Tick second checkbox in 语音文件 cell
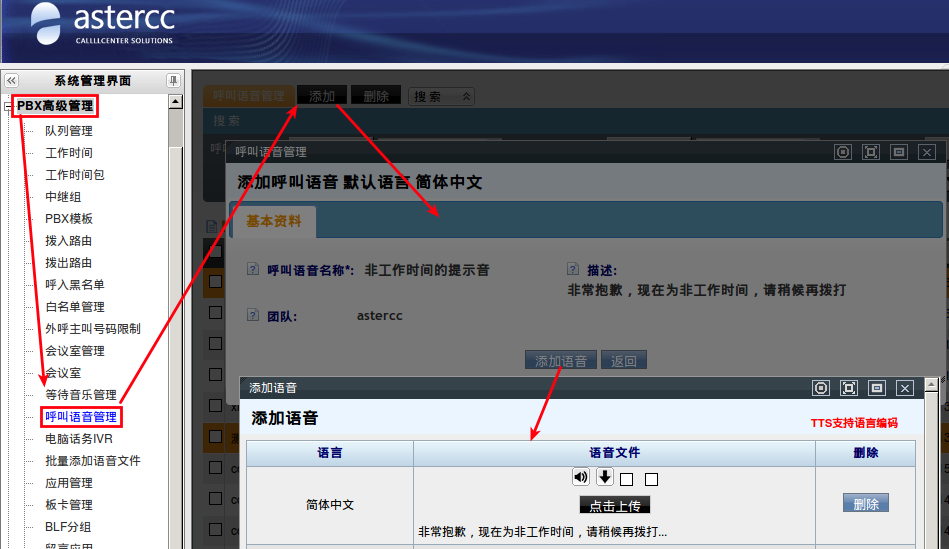The width and height of the screenshot is (949, 549). 651,480
